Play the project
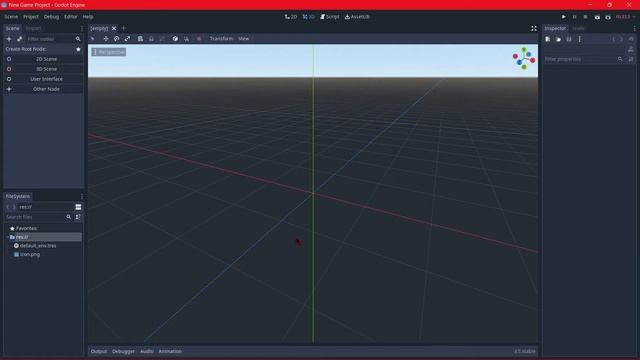Image resolution: width=640 pixels, height=360 pixels. (x=563, y=17)
